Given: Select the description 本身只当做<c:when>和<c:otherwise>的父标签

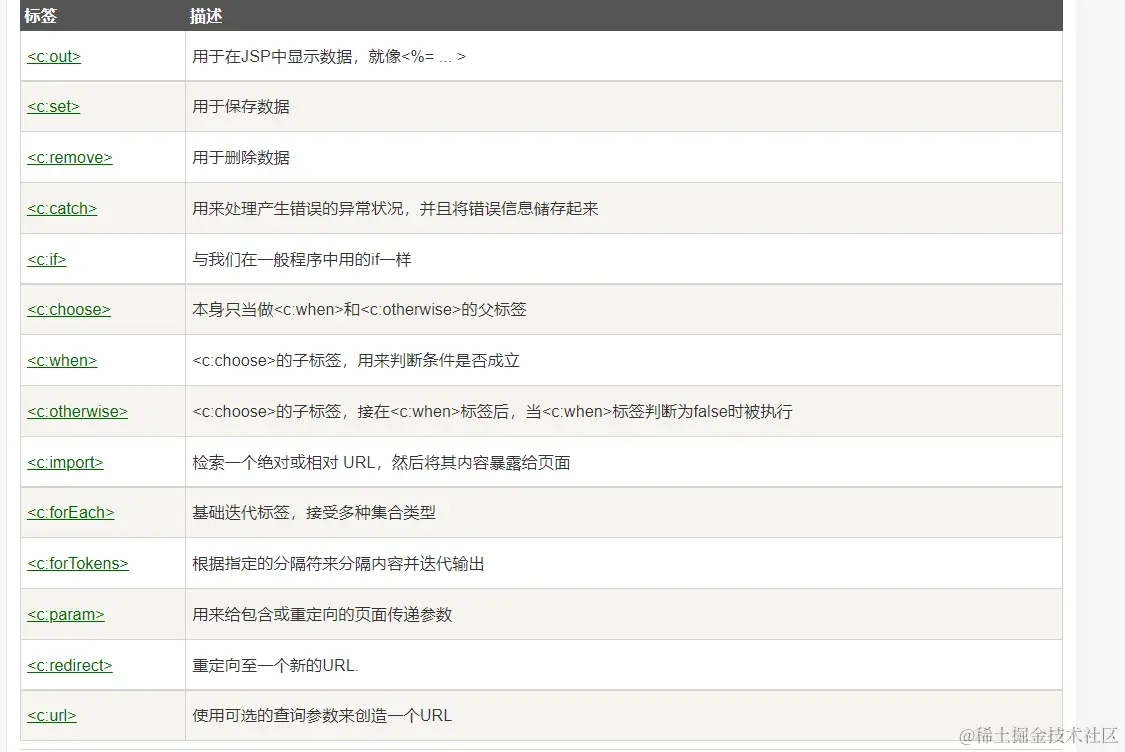Looking at the screenshot, I should [359, 310].
